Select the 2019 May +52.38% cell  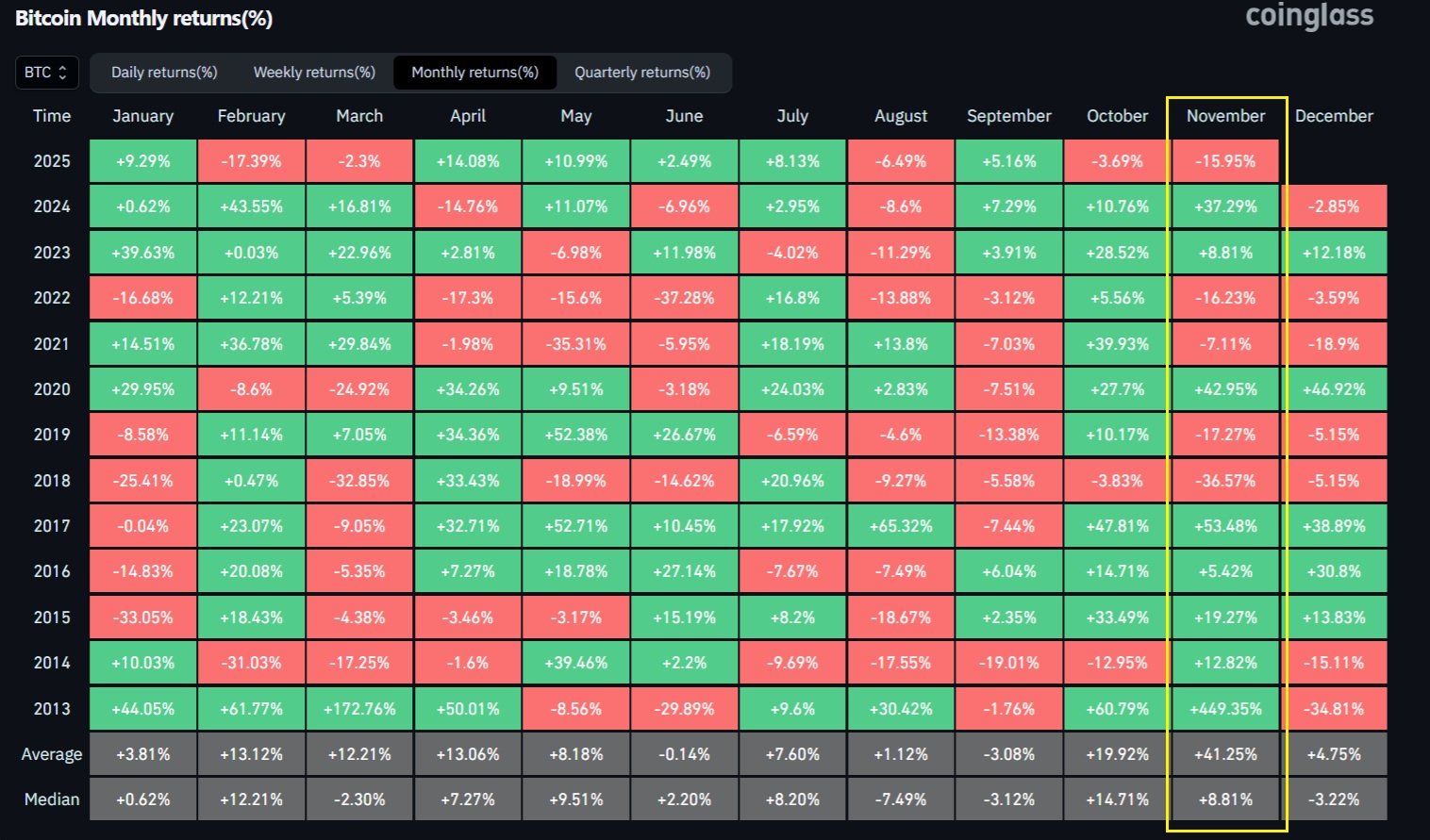[x=575, y=435]
